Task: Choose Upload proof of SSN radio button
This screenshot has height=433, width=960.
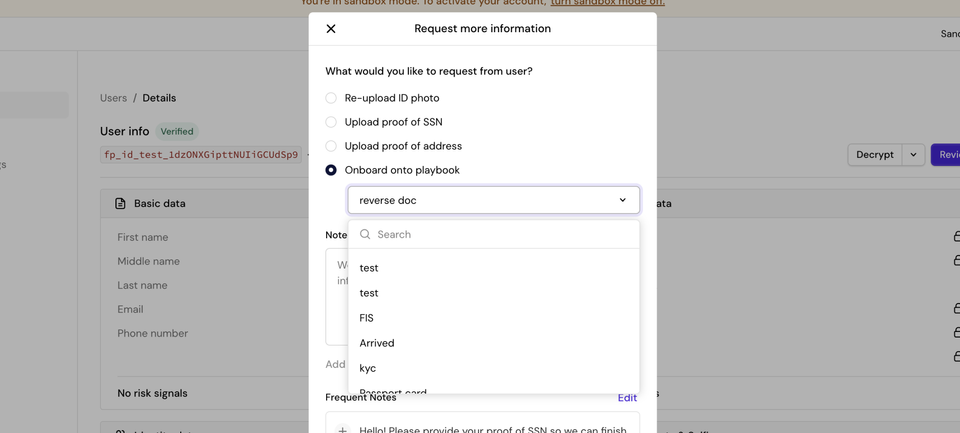Action: [331, 122]
